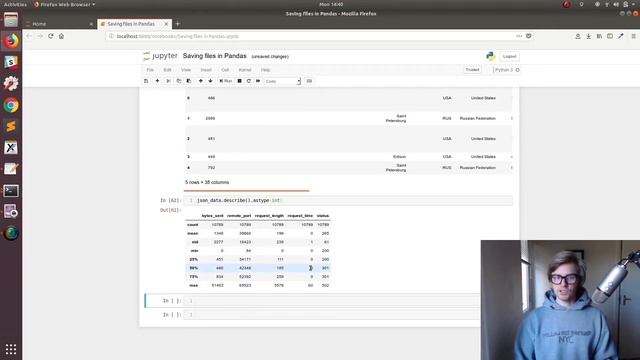
Task: Open Firefox downloads panel
Action: click(589, 36)
